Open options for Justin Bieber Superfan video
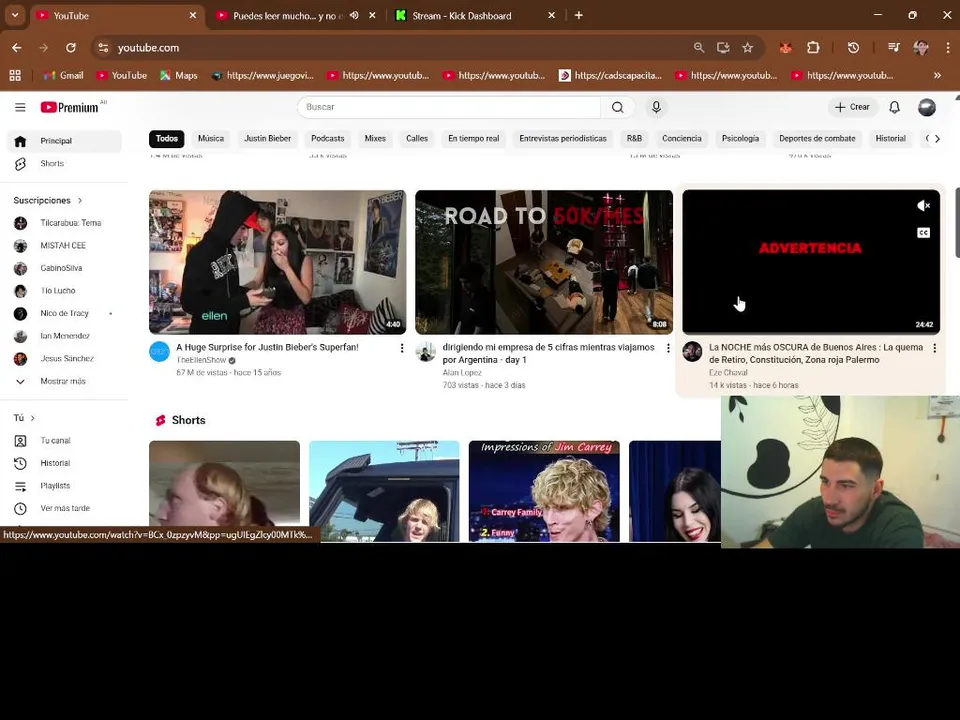 coord(402,348)
